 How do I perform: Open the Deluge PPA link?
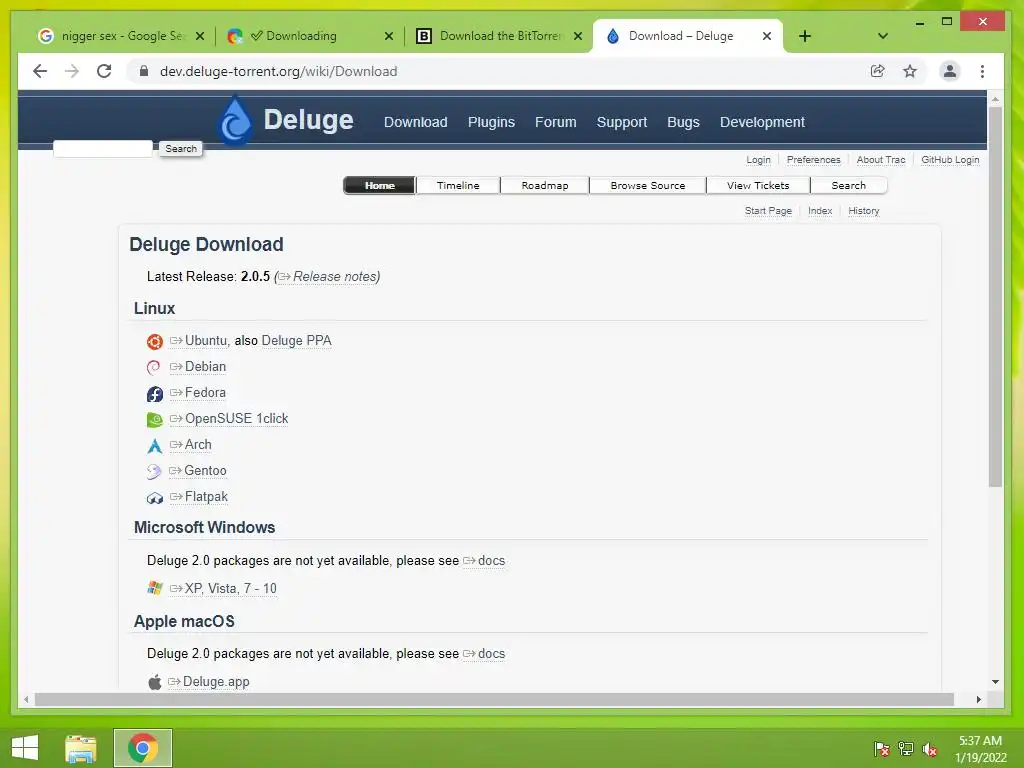(x=296, y=341)
